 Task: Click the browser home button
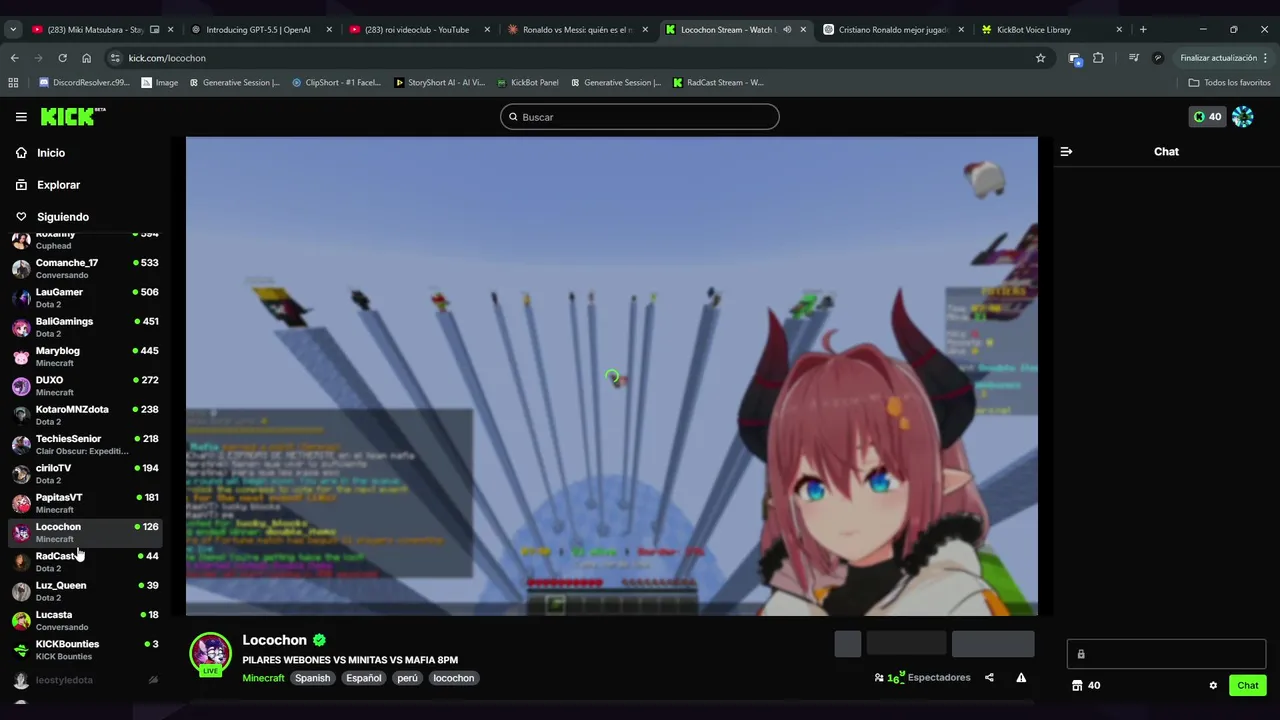86,58
